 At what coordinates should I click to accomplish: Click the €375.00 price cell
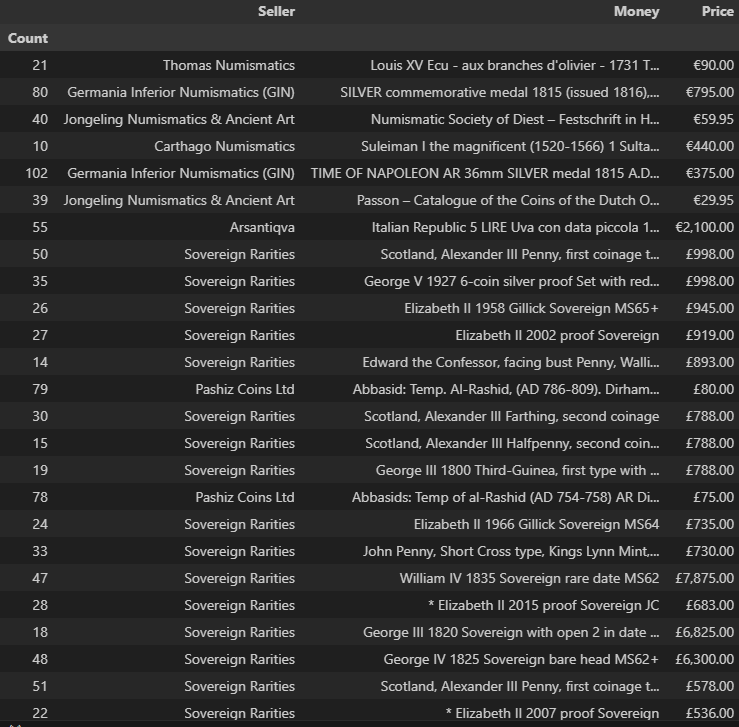pos(709,173)
